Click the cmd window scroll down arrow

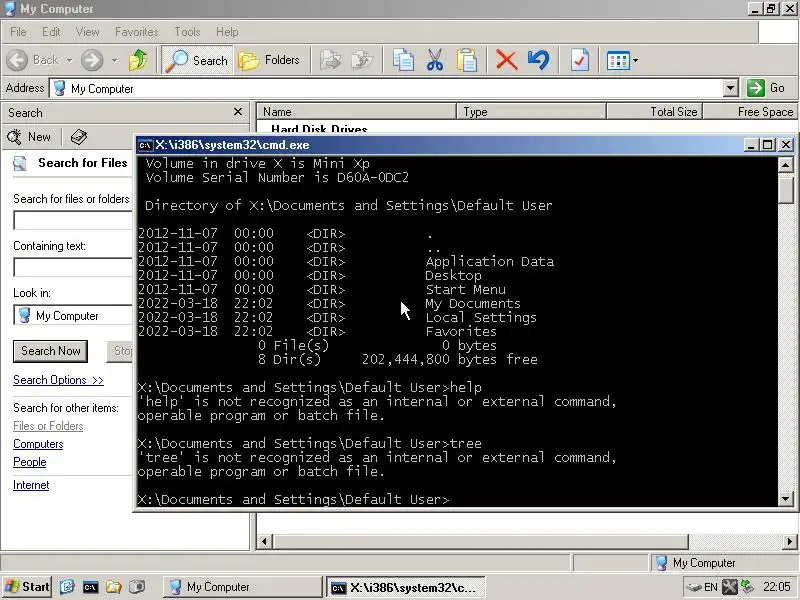(786, 498)
